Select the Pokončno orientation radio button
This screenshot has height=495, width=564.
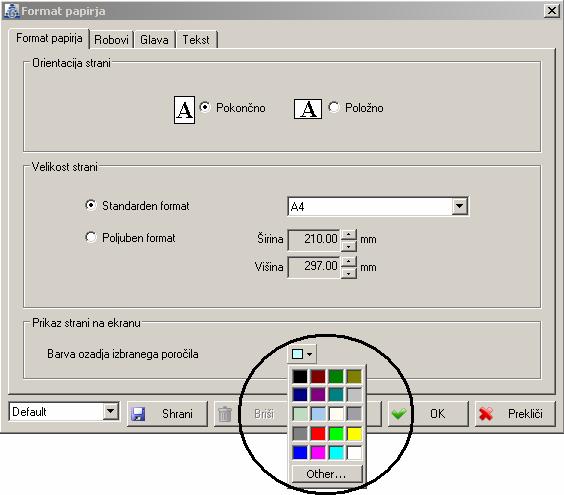coord(205,107)
